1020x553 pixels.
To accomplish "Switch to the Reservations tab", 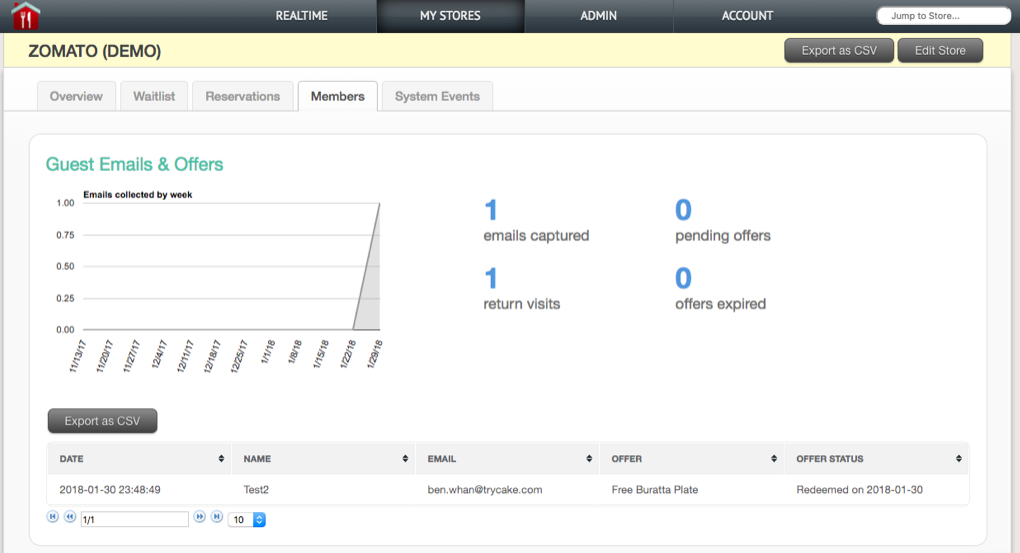I will coord(243,96).
